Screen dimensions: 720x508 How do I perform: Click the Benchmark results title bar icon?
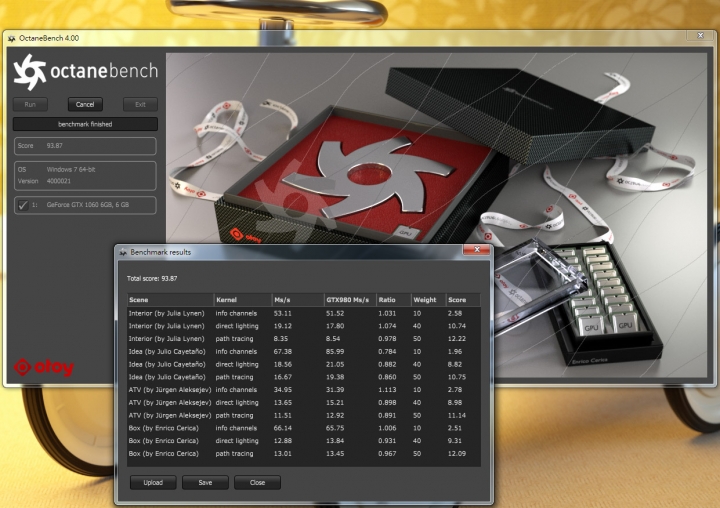click(123, 252)
